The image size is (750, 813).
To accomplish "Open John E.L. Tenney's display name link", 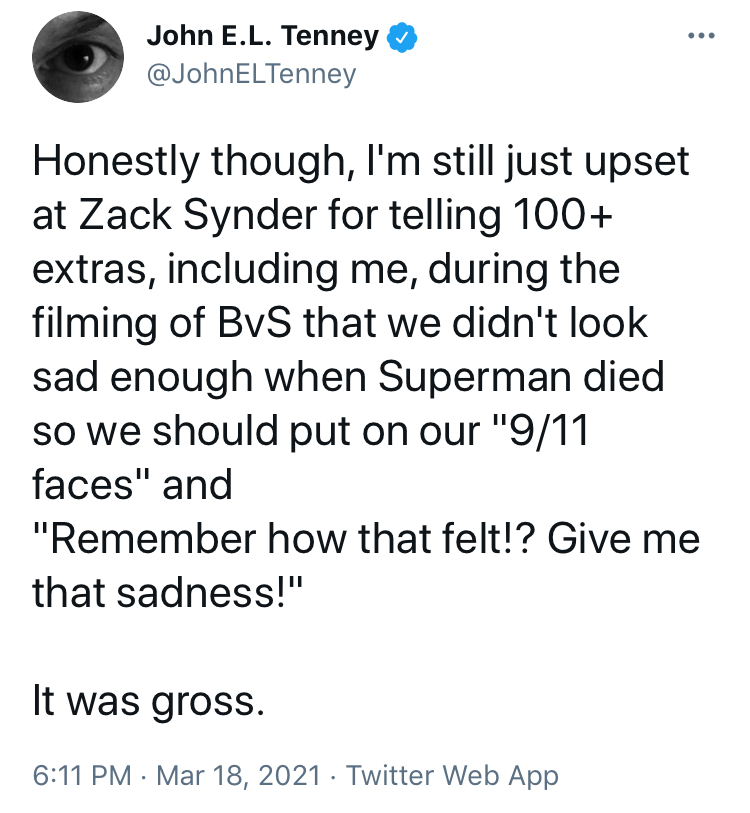I will pyautogui.click(x=262, y=36).
